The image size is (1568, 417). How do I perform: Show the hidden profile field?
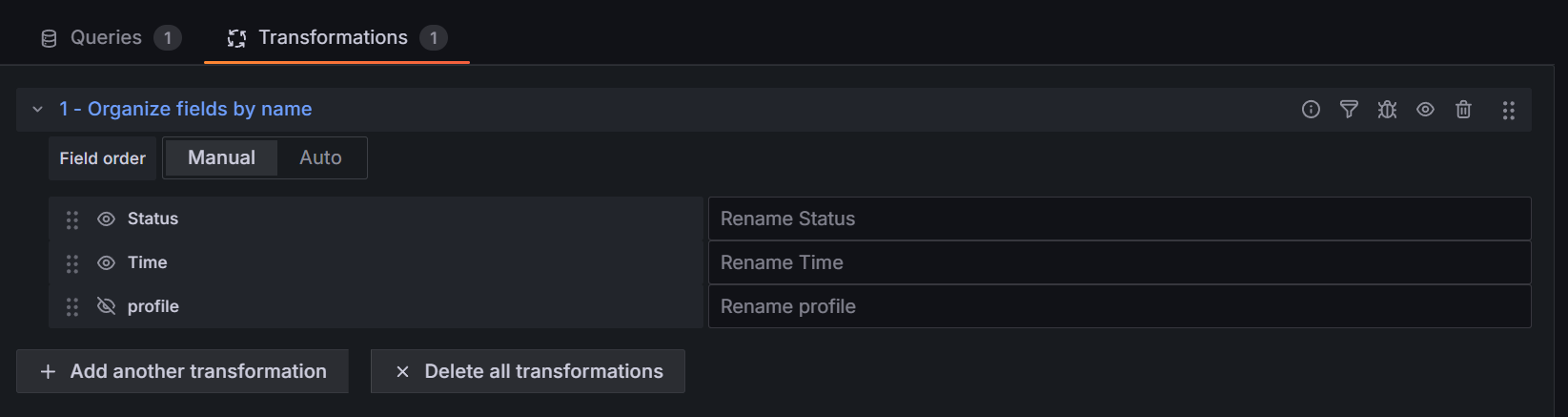pos(106,307)
